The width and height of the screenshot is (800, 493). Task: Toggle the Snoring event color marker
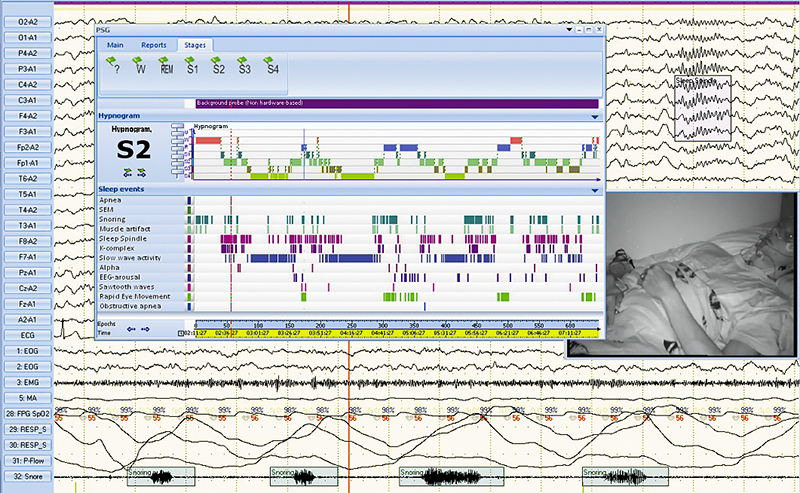point(189,220)
